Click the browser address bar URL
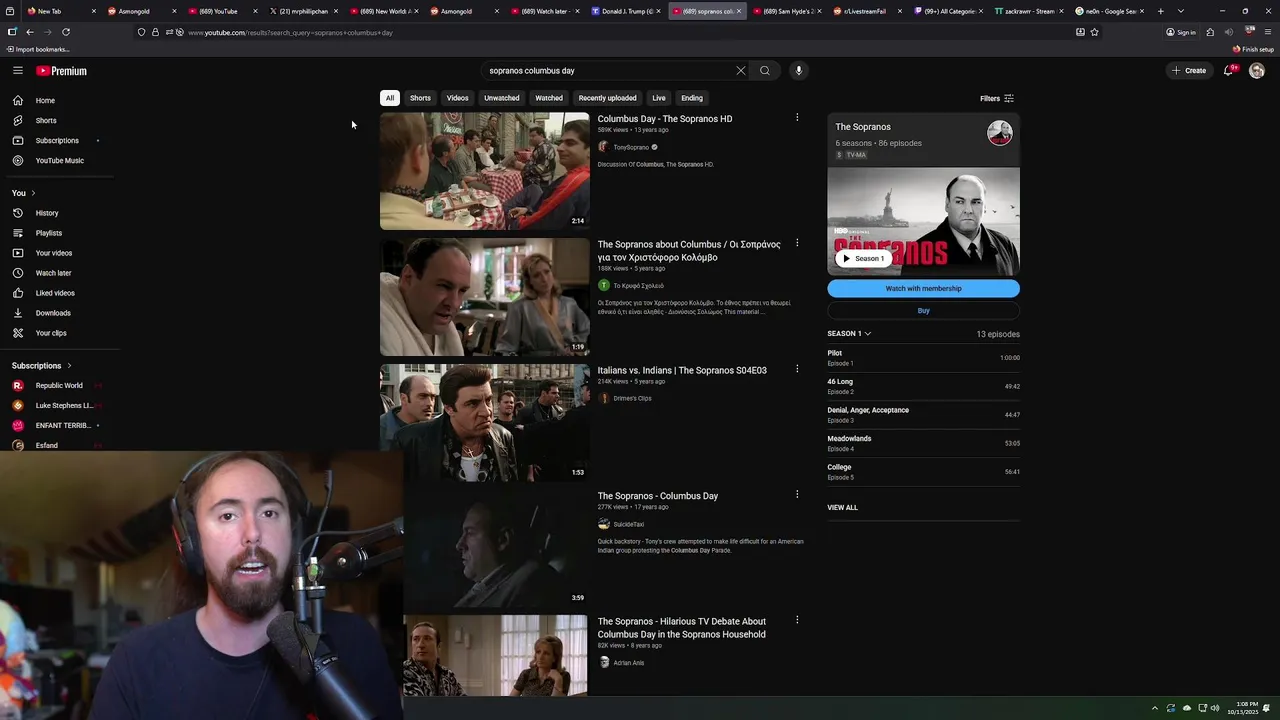The image size is (1280, 720). pyautogui.click(x=290, y=33)
